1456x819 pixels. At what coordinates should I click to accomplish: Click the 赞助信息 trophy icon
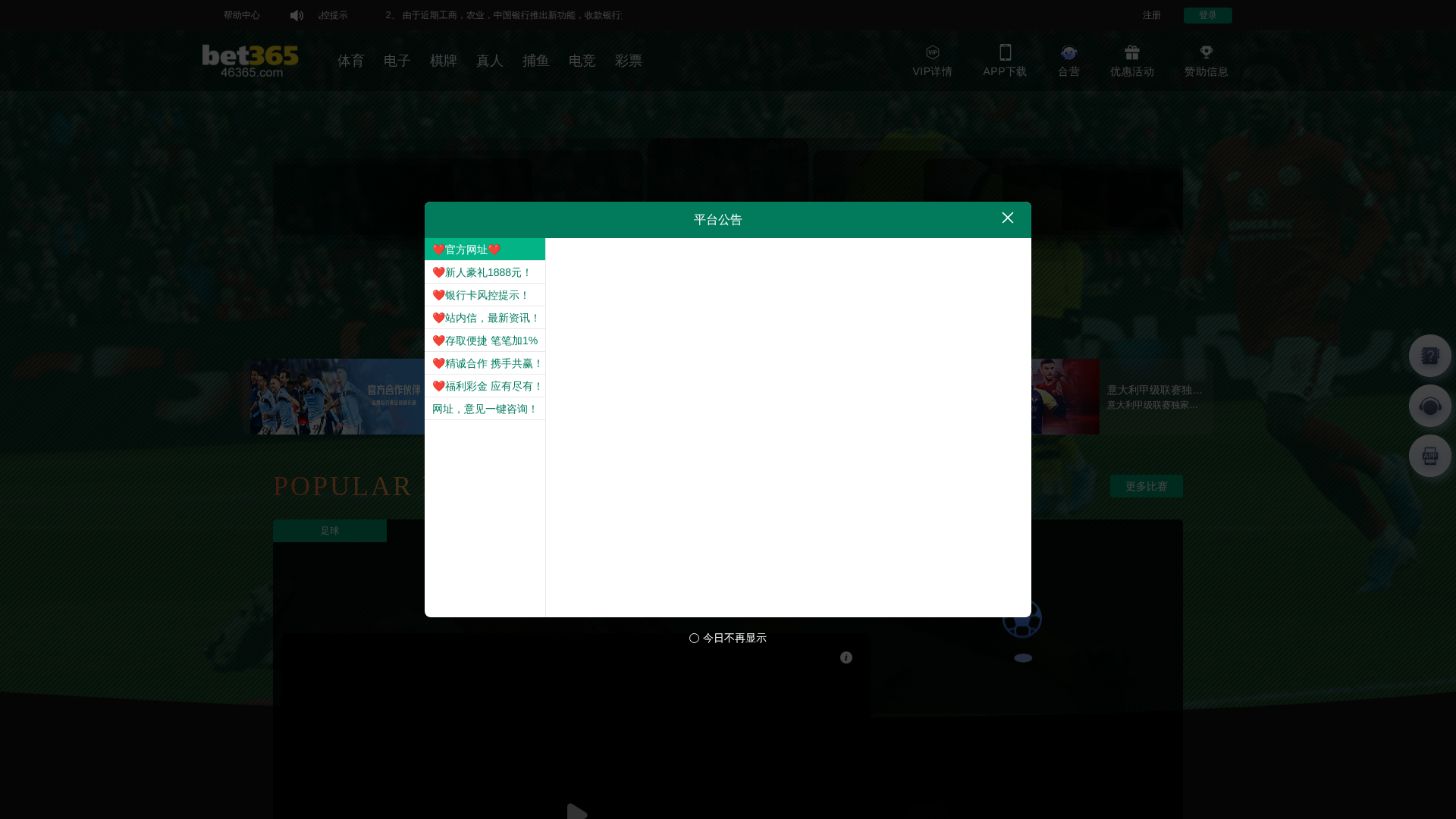pos(1206,52)
